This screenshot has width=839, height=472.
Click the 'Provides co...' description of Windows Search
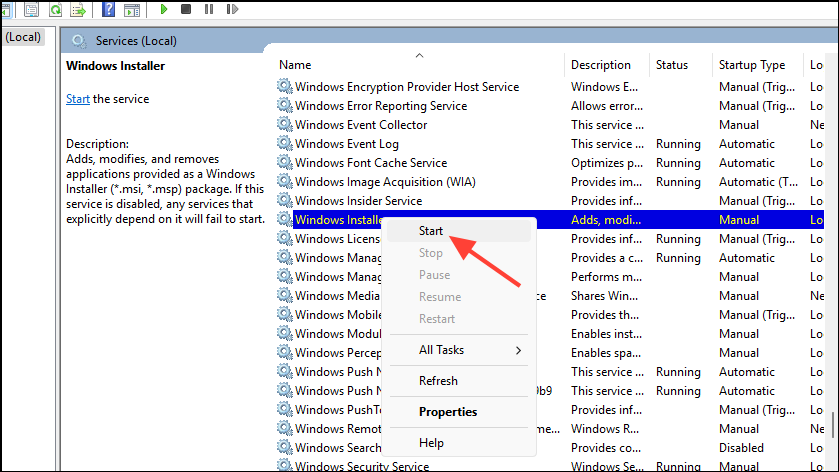coord(606,448)
